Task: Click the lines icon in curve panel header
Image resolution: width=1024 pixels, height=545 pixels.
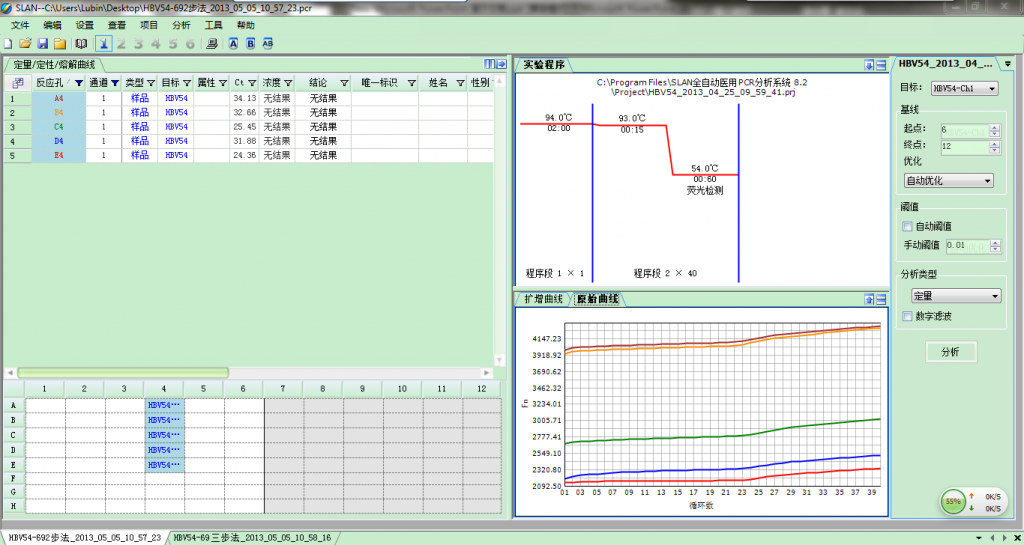Action: click(x=881, y=300)
